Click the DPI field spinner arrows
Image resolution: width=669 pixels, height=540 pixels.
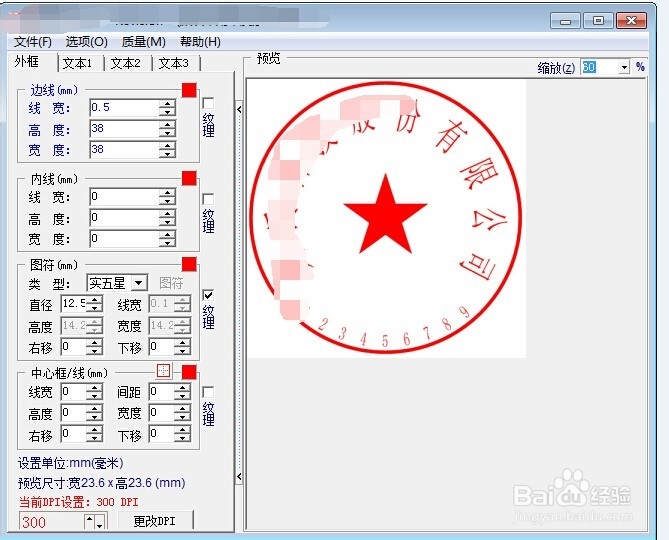point(95,521)
